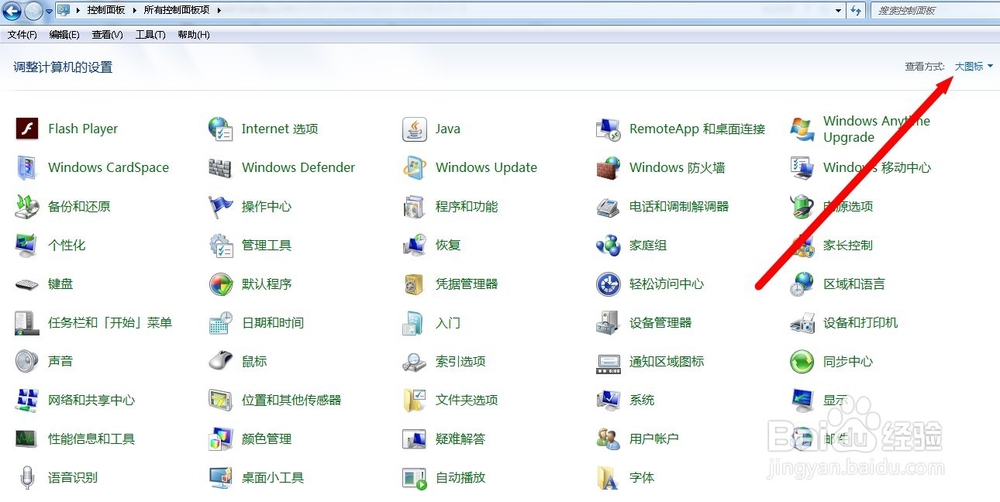The image size is (1000, 502).
Task: Open the 家庭组 spheres icon
Action: (608, 246)
